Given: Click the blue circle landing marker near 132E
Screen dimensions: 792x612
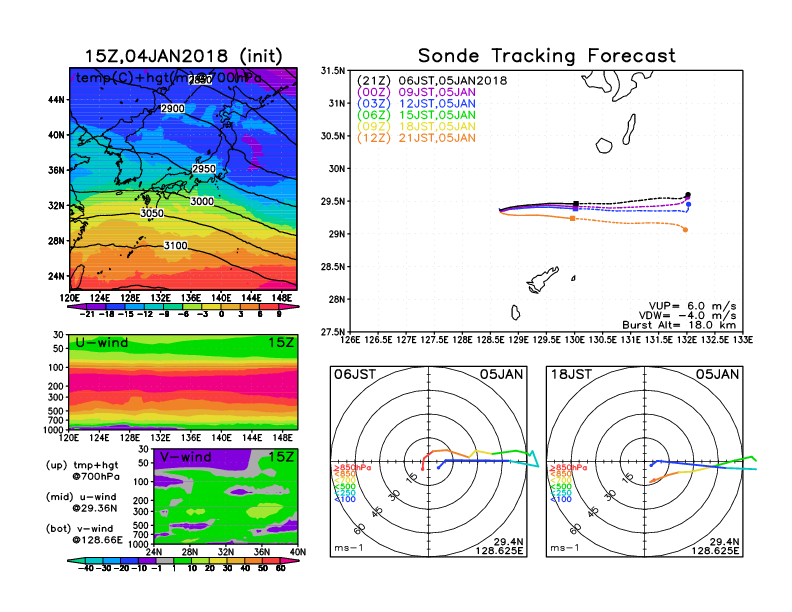Looking at the screenshot, I should [x=688, y=205].
